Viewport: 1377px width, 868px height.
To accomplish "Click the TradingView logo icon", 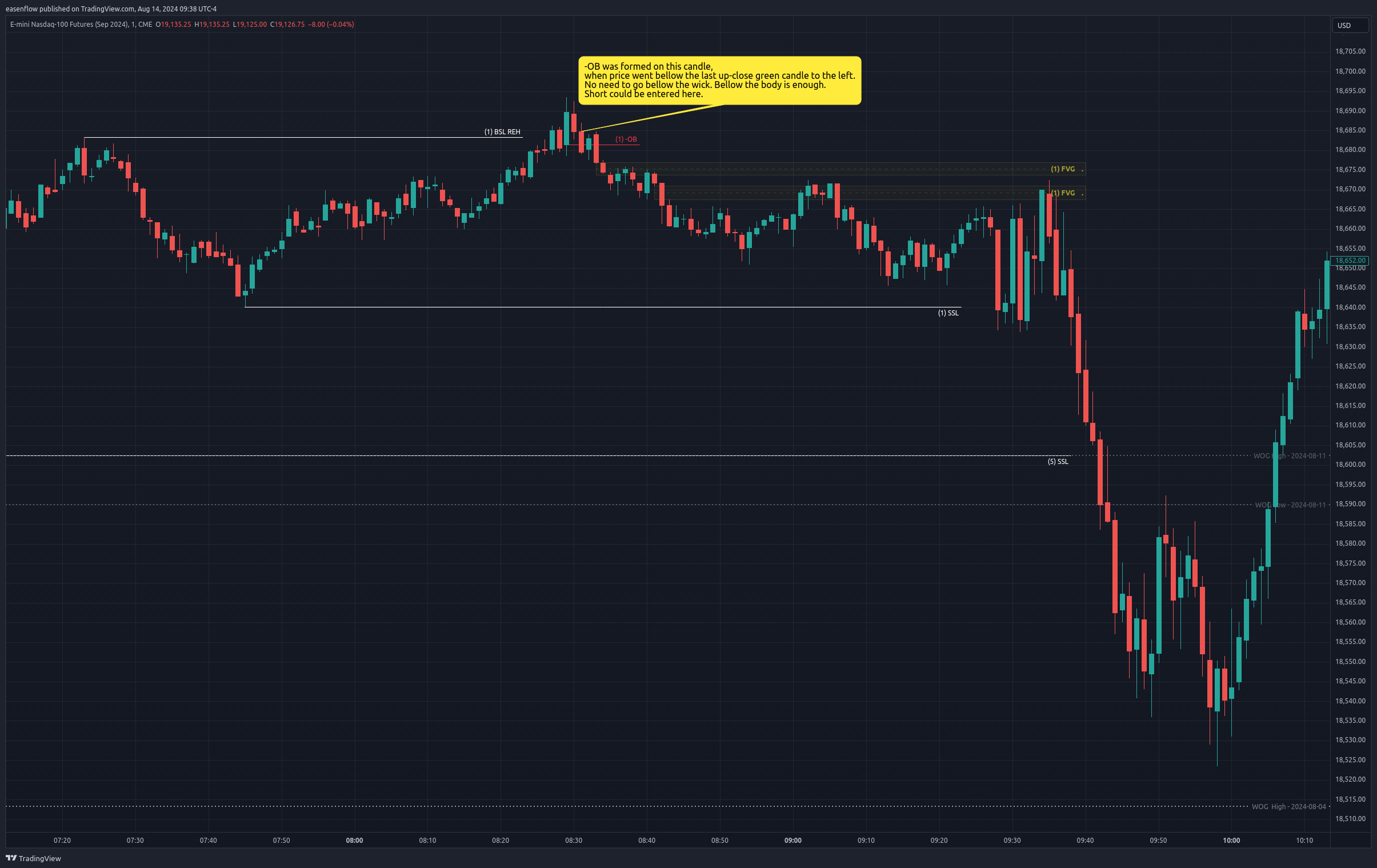I will tap(11, 858).
